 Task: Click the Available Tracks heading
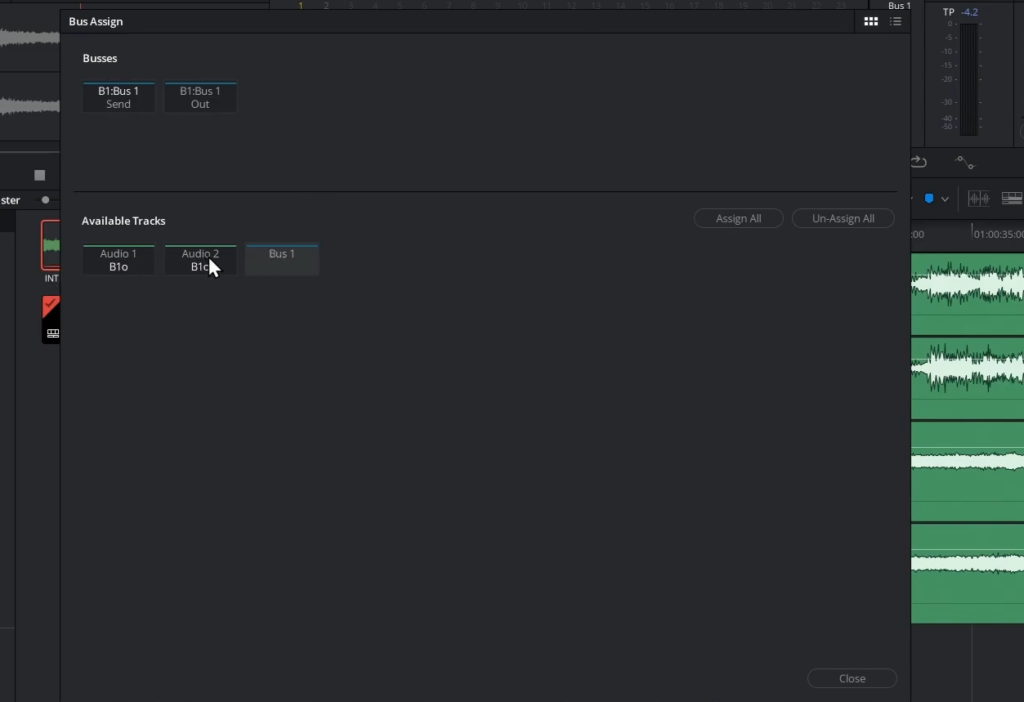click(x=123, y=221)
